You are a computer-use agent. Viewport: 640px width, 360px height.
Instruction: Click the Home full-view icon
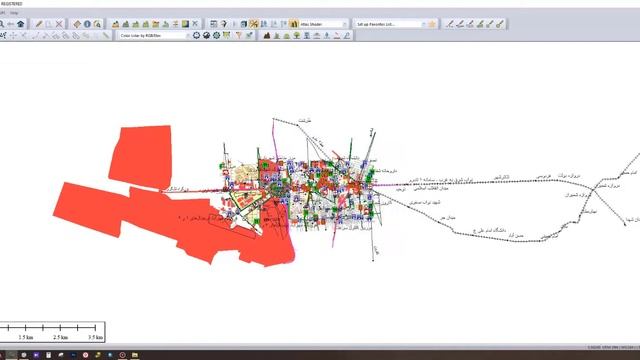coord(20,24)
